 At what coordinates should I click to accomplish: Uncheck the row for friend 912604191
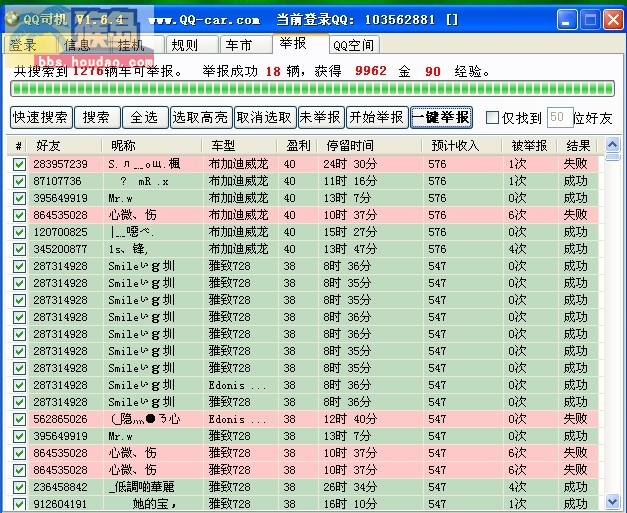pyautogui.click(x=19, y=504)
